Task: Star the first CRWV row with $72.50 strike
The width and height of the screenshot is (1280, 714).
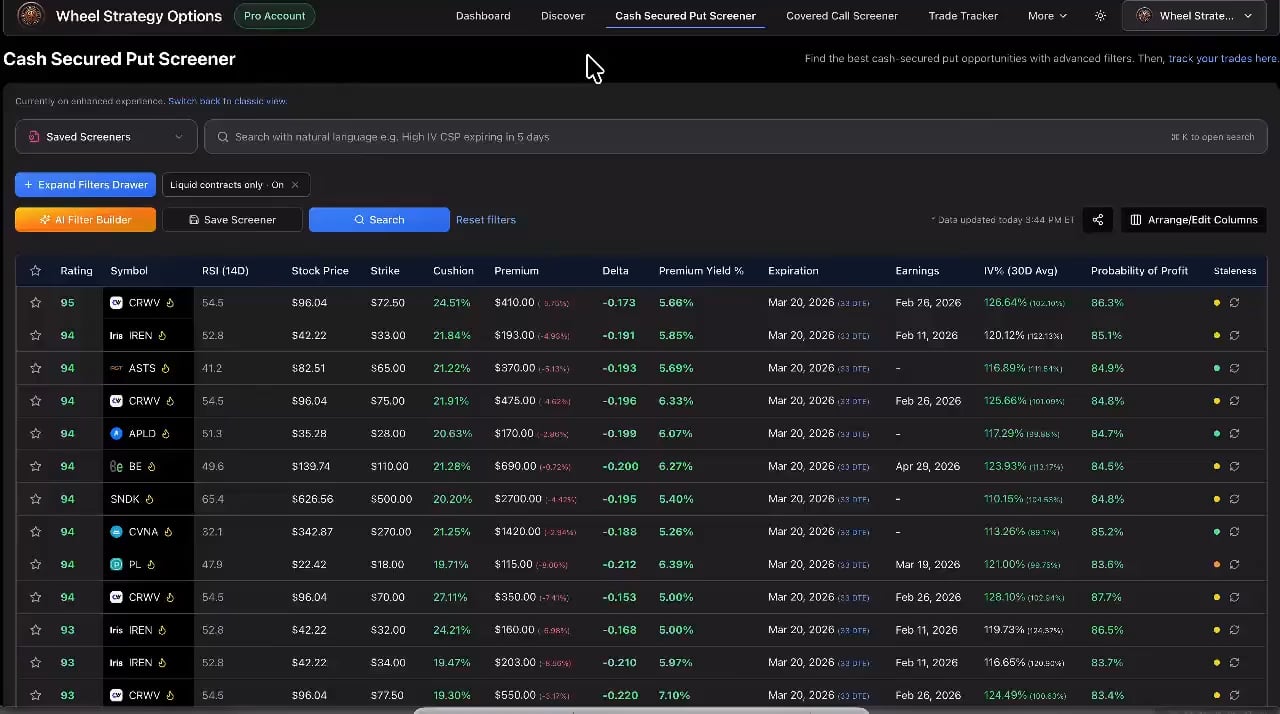Action: pyautogui.click(x=36, y=303)
